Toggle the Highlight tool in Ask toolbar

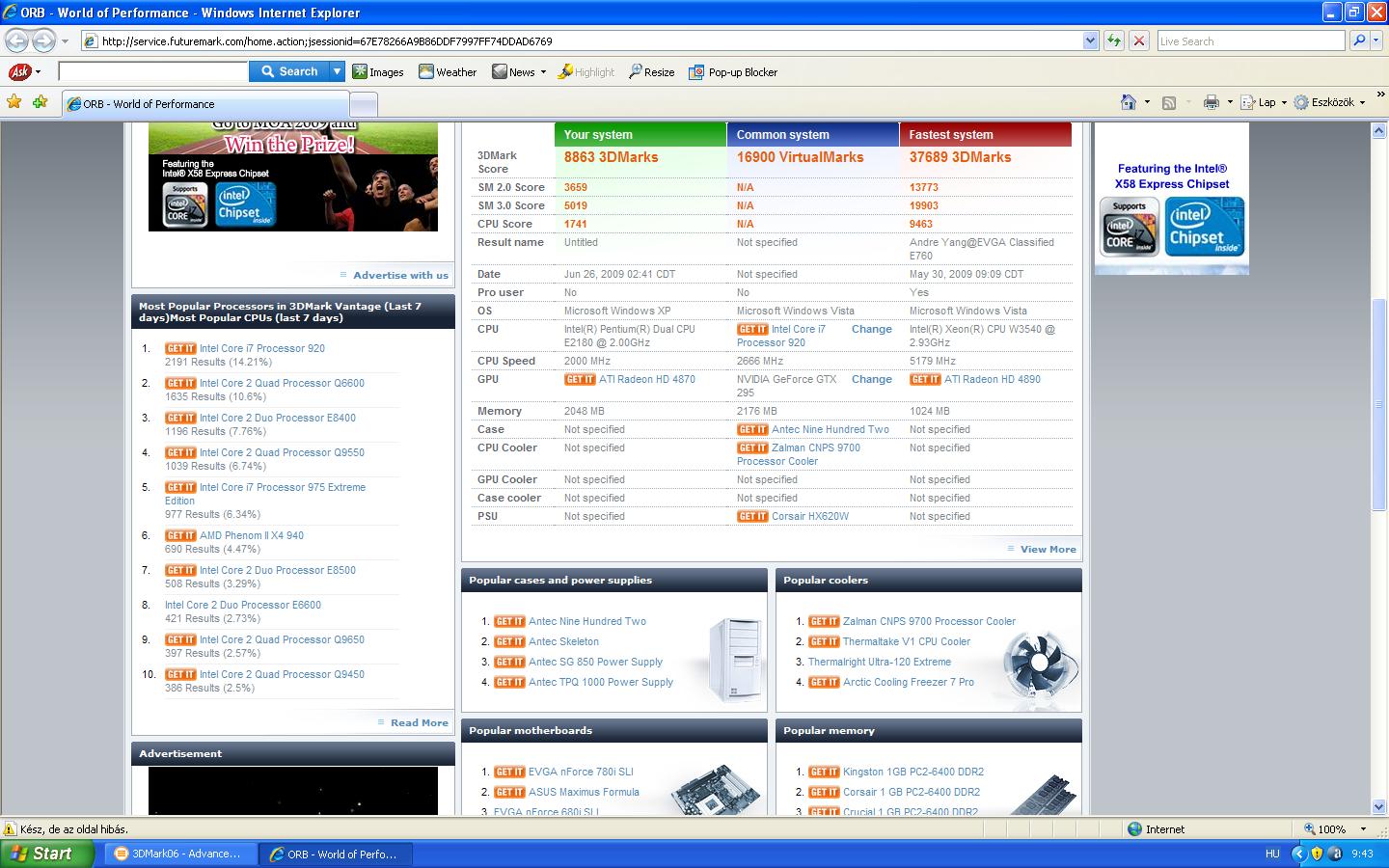(x=586, y=72)
